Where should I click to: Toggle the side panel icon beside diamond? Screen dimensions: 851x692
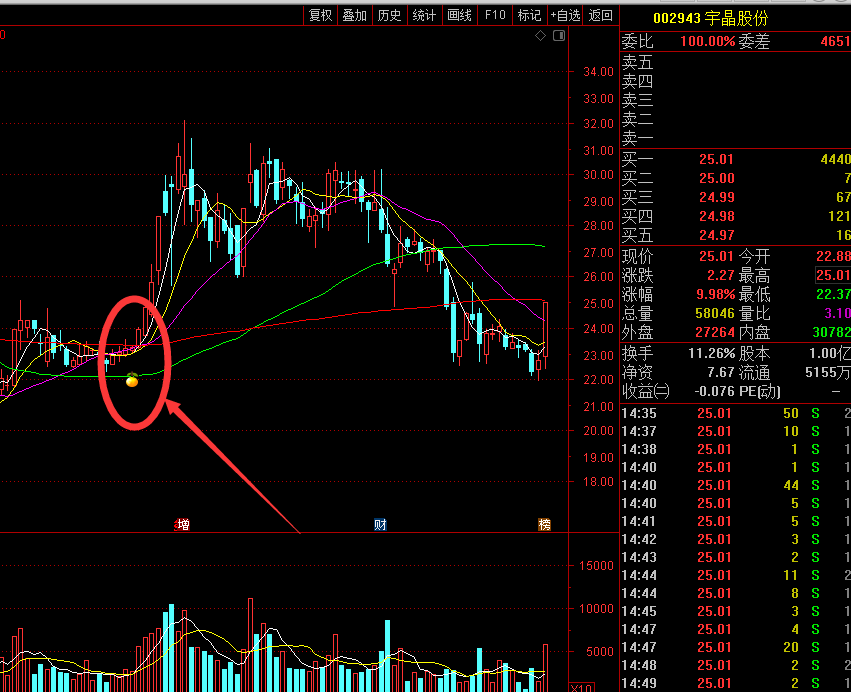point(558,36)
